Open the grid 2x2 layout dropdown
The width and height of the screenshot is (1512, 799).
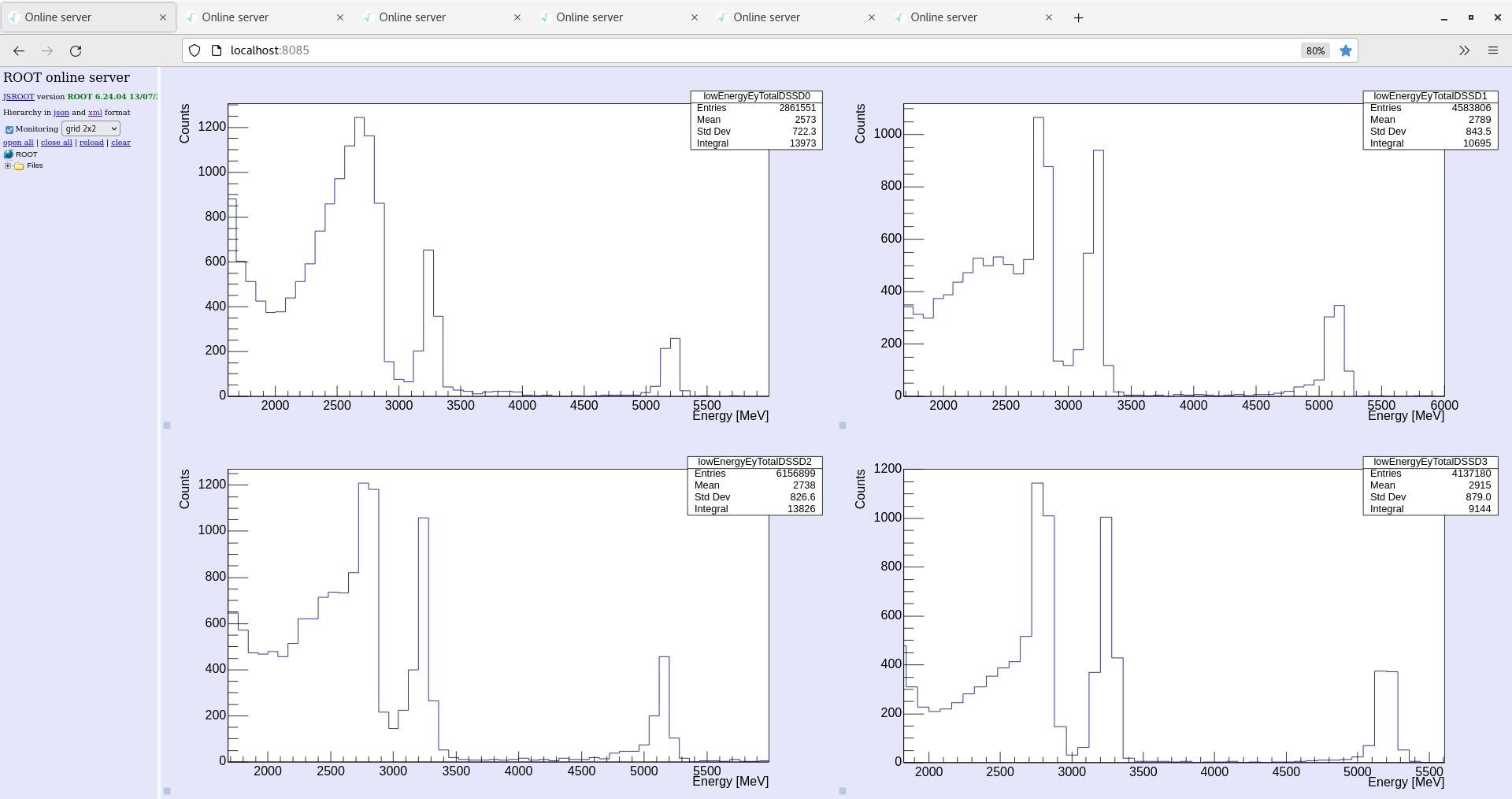tap(90, 128)
